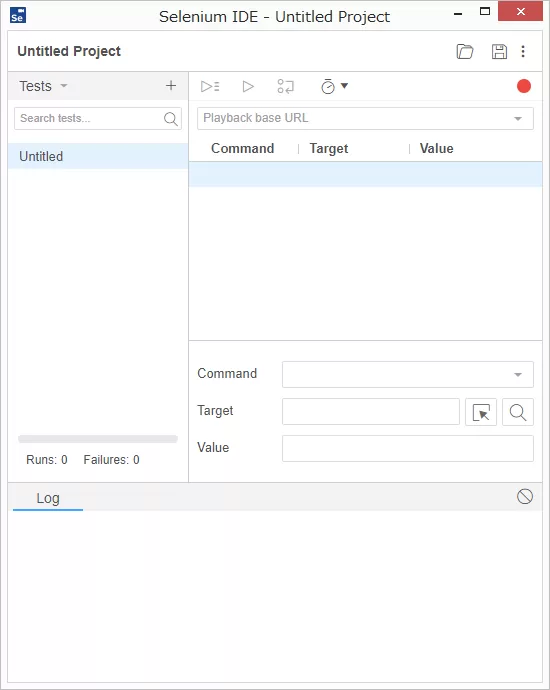The height and width of the screenshot is (690, 550).
Task: Open the Playback base URL dropdown arrow
Action: pos(518,118)
